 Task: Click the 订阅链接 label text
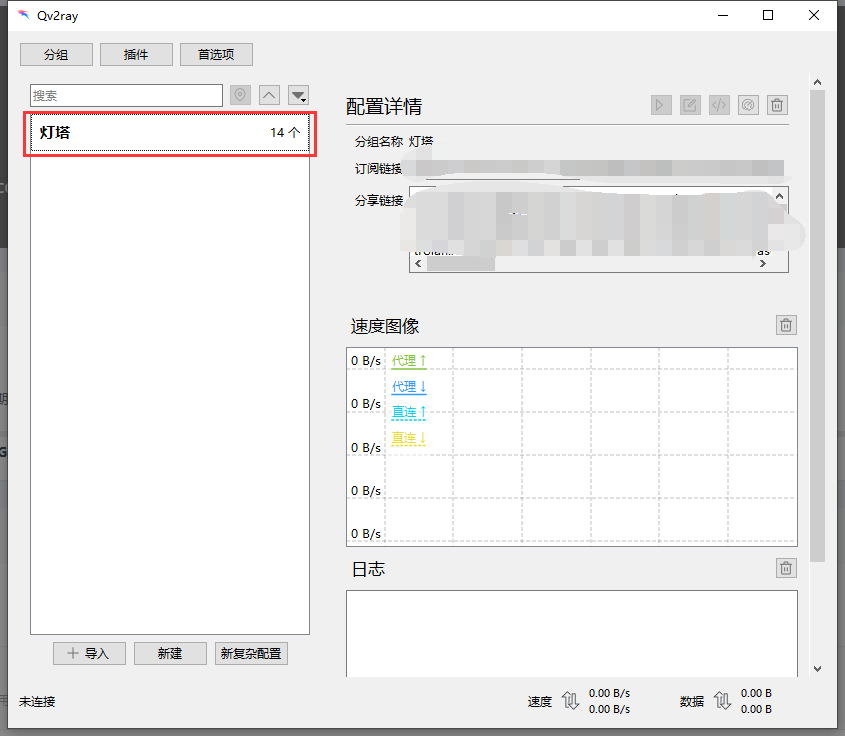[x=378, y=169]
